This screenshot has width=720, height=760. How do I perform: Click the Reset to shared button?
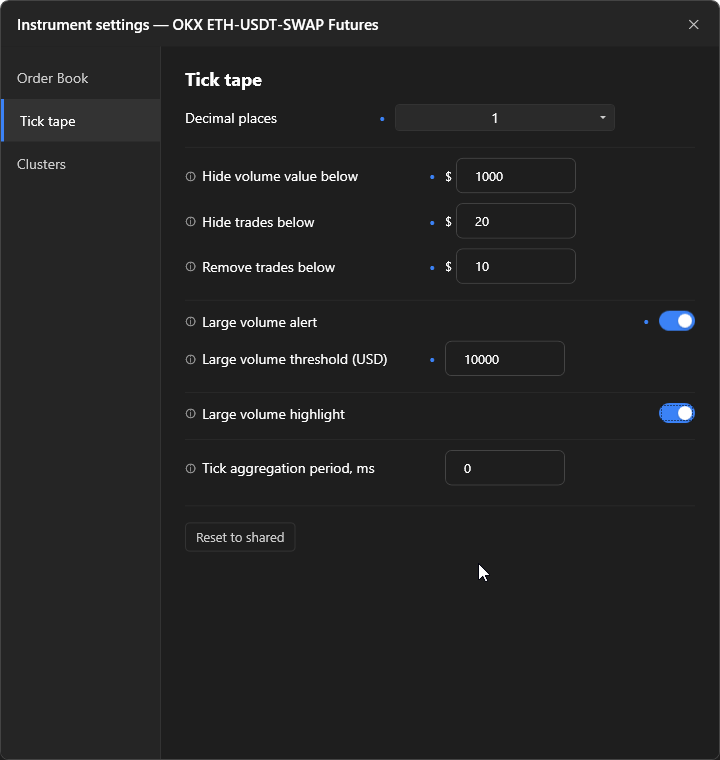(240, 537)
